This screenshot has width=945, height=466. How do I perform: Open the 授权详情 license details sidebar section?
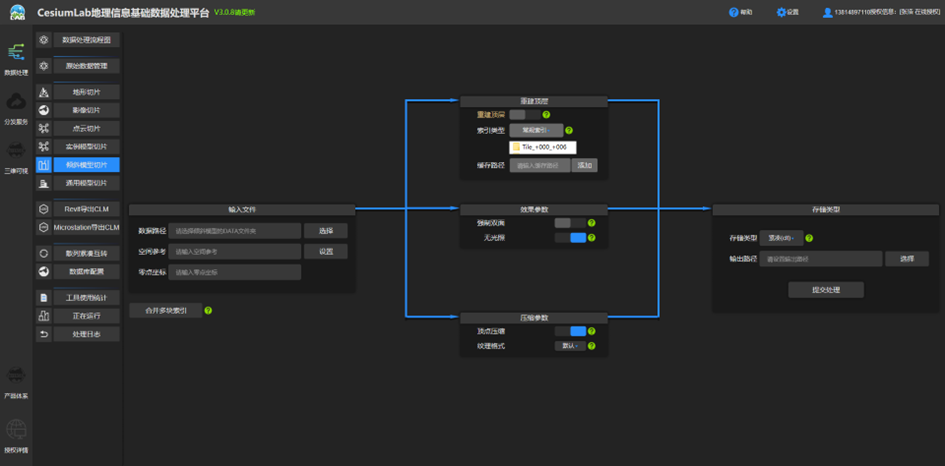pyautogui.click(x=16, y=436)
